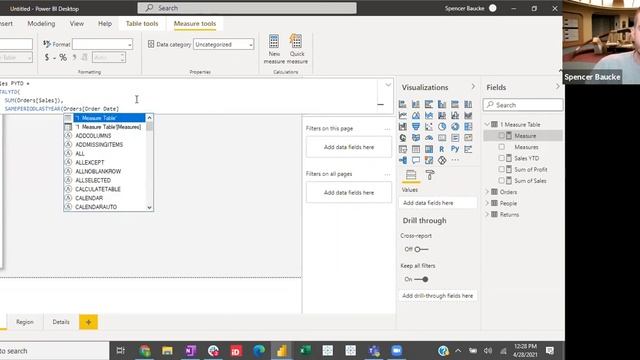Open the Modeling ribbon tab
The image size is (640, 360).
point(41,24)
